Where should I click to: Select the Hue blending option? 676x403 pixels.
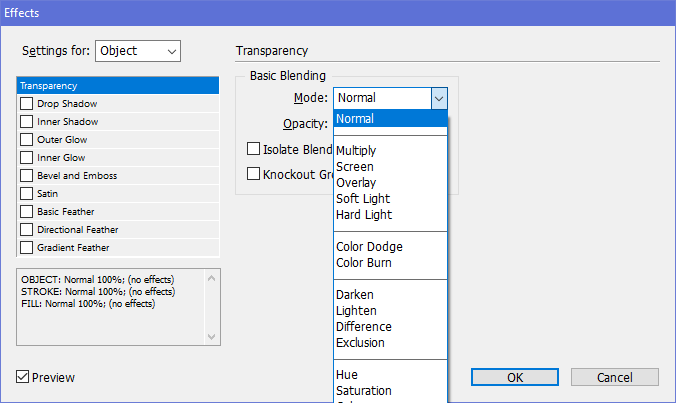coord(347,375)
